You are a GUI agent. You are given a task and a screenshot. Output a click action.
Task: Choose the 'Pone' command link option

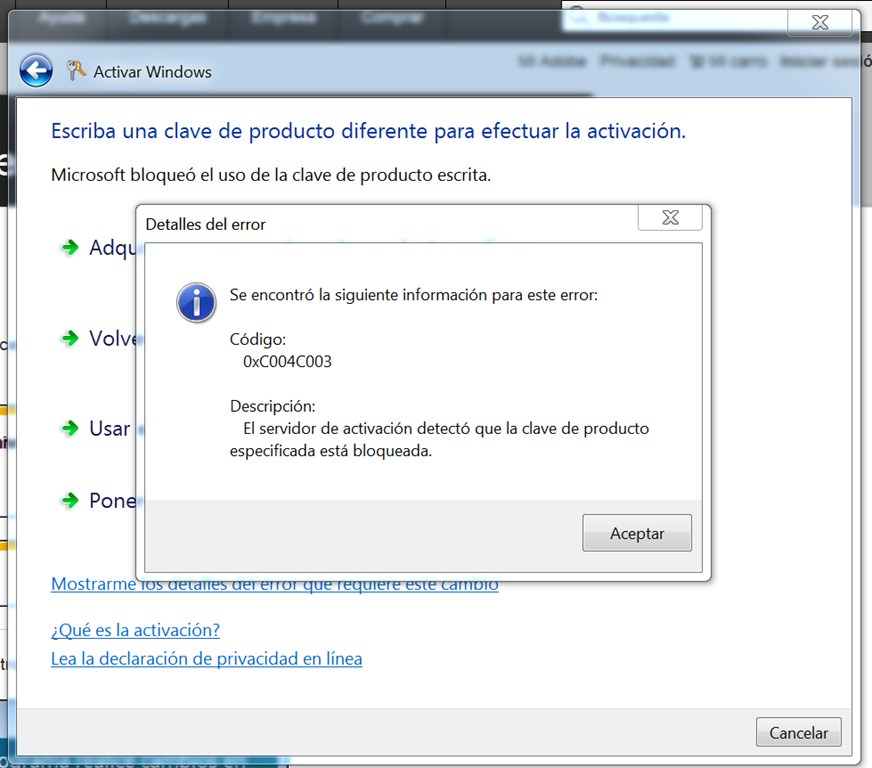point(112,501)
